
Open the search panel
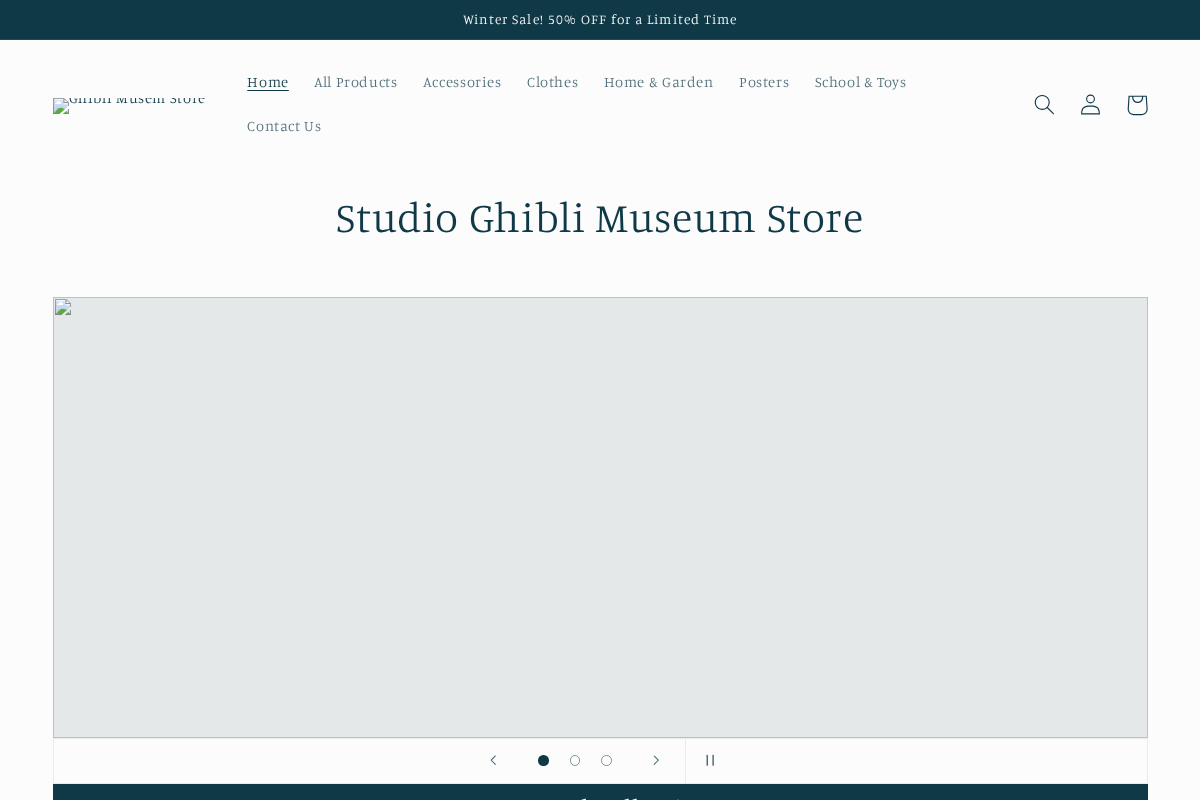click(1044, 104)
